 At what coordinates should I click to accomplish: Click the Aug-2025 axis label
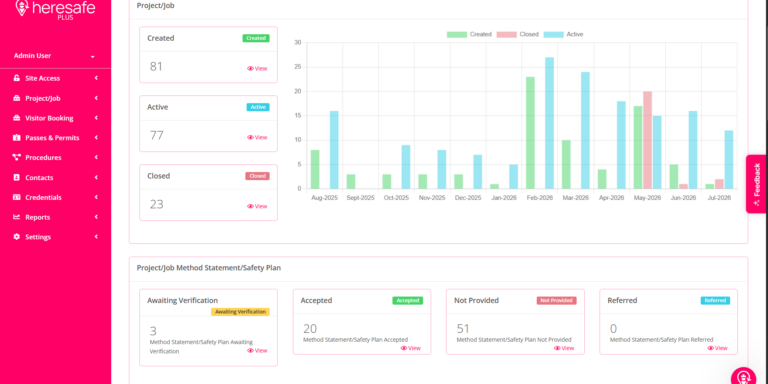click(325, 198)
